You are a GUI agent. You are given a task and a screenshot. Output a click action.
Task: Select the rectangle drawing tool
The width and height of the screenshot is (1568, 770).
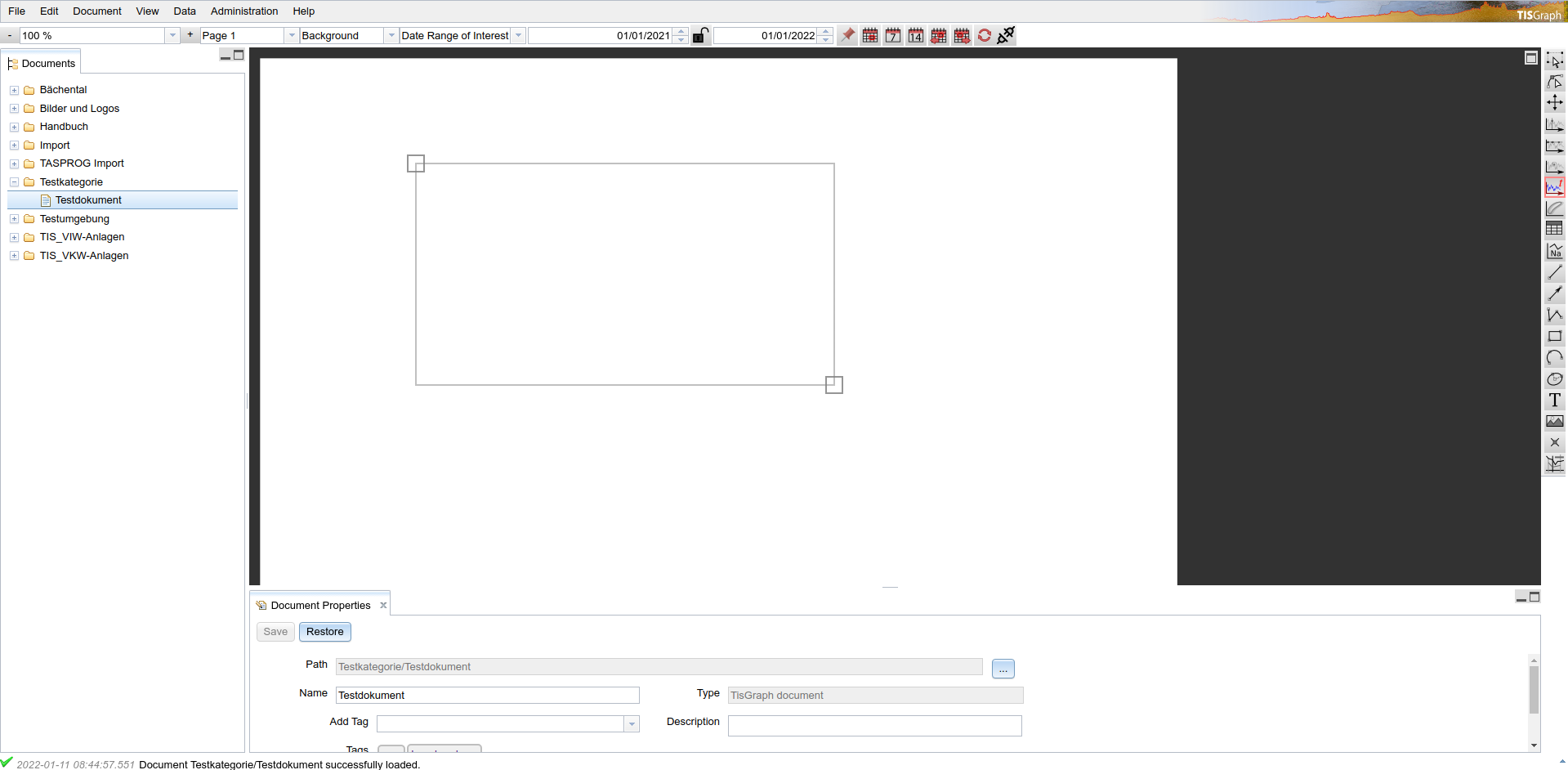1554,337
